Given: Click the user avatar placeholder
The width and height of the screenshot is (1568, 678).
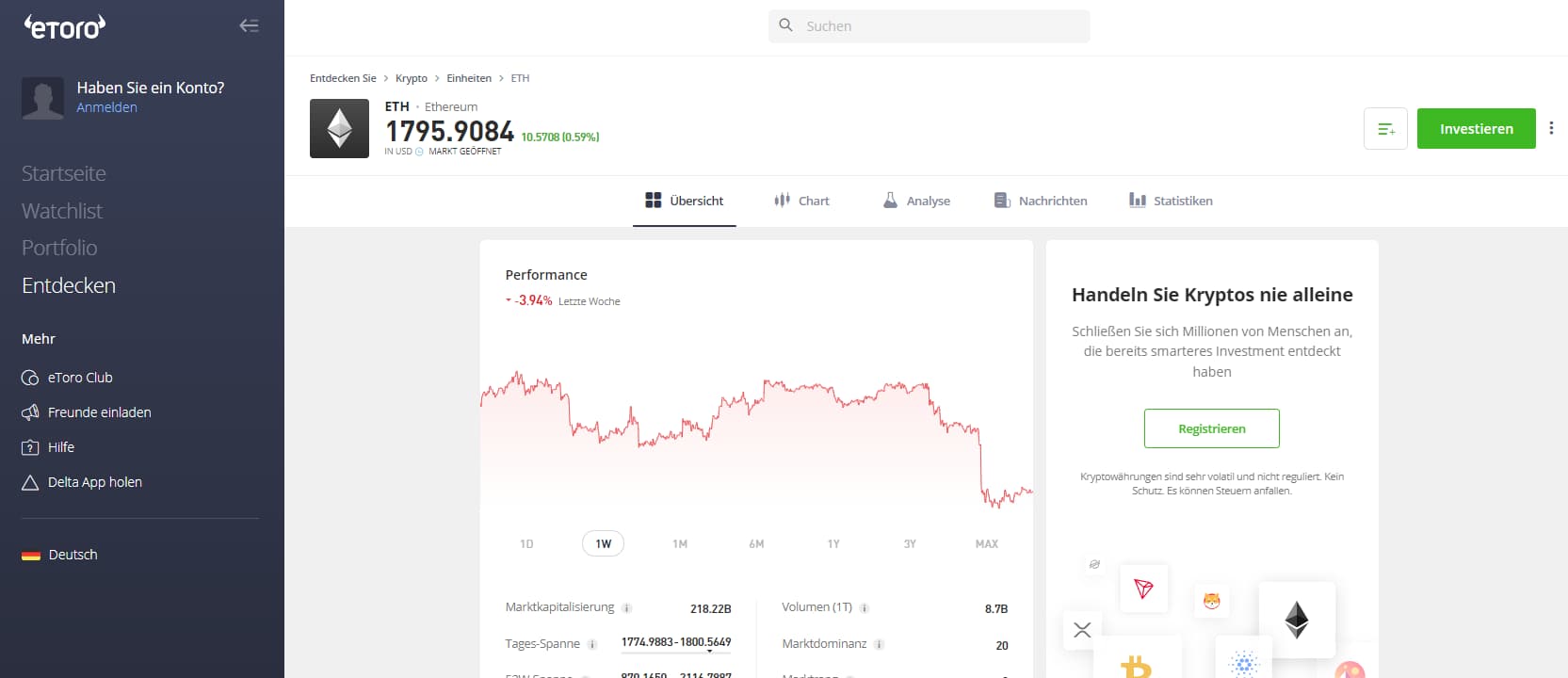Looking at the screenshot, I should [42, 98].
